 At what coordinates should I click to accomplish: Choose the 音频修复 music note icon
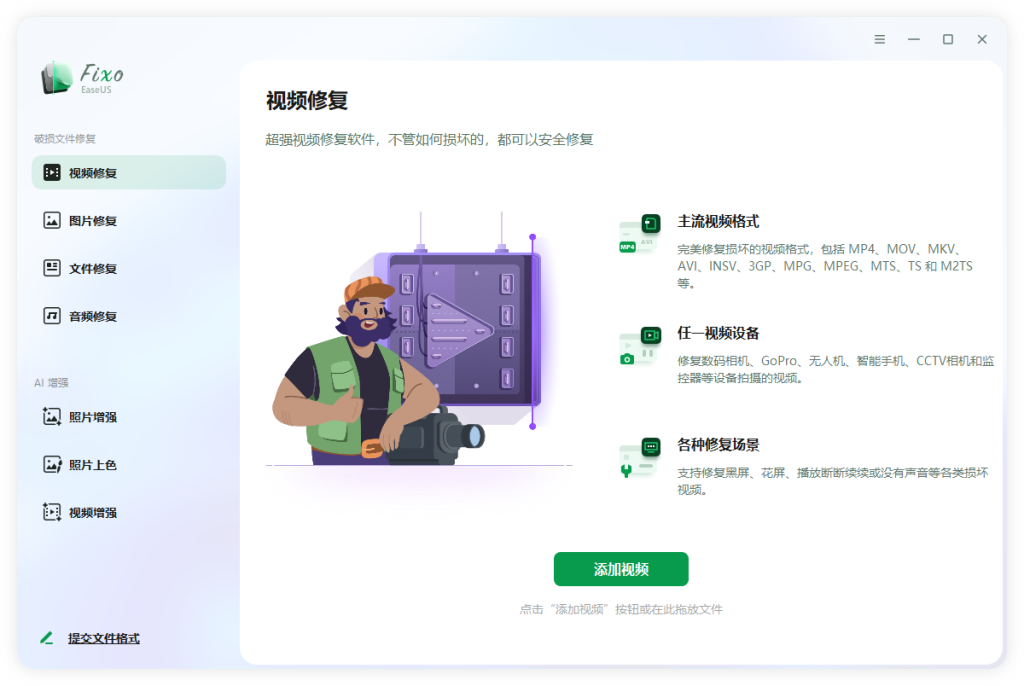pos(52,316)
